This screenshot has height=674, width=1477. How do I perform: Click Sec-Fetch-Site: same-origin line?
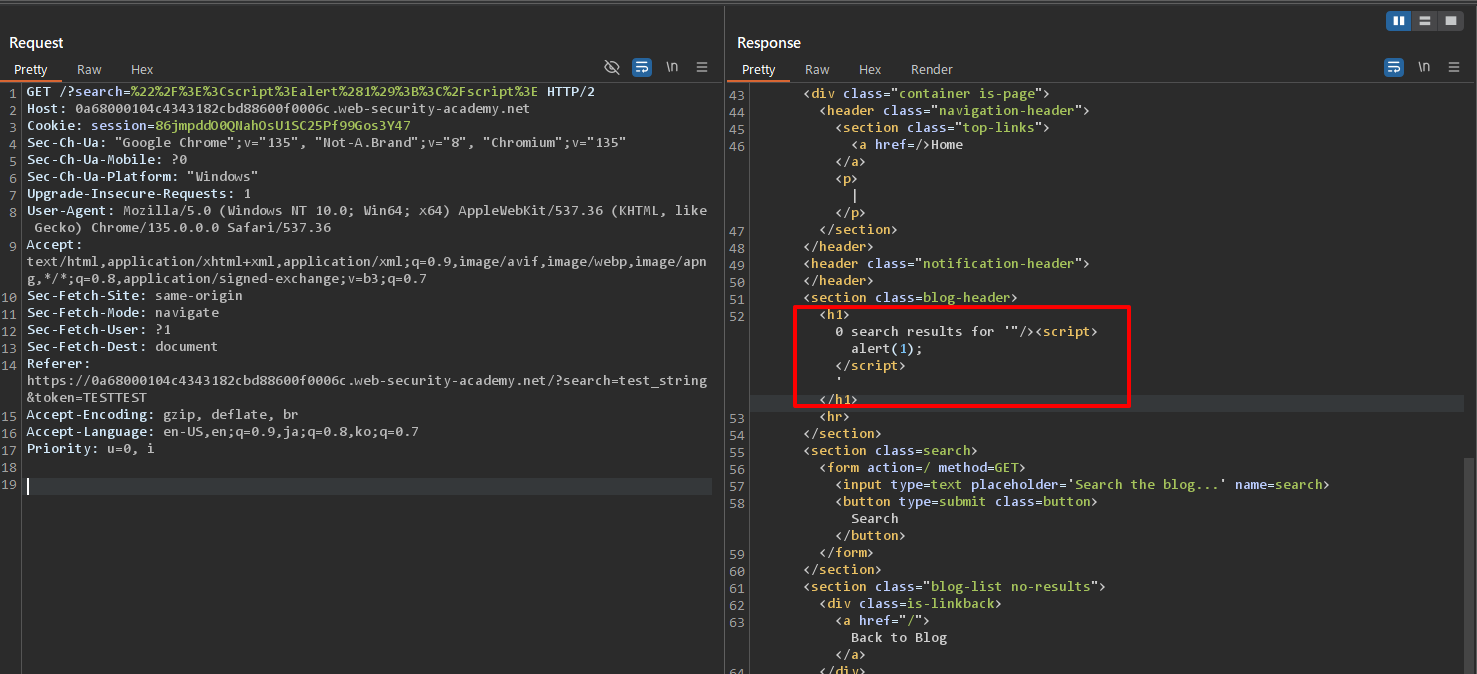point(134,296)
